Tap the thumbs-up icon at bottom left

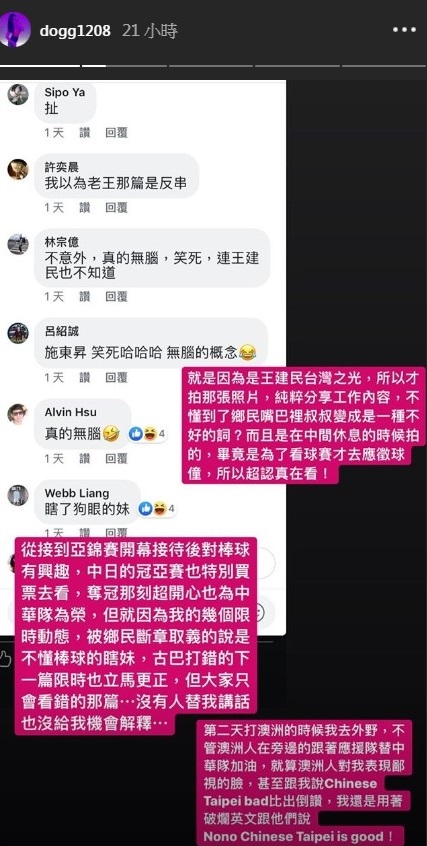(4, 659)
